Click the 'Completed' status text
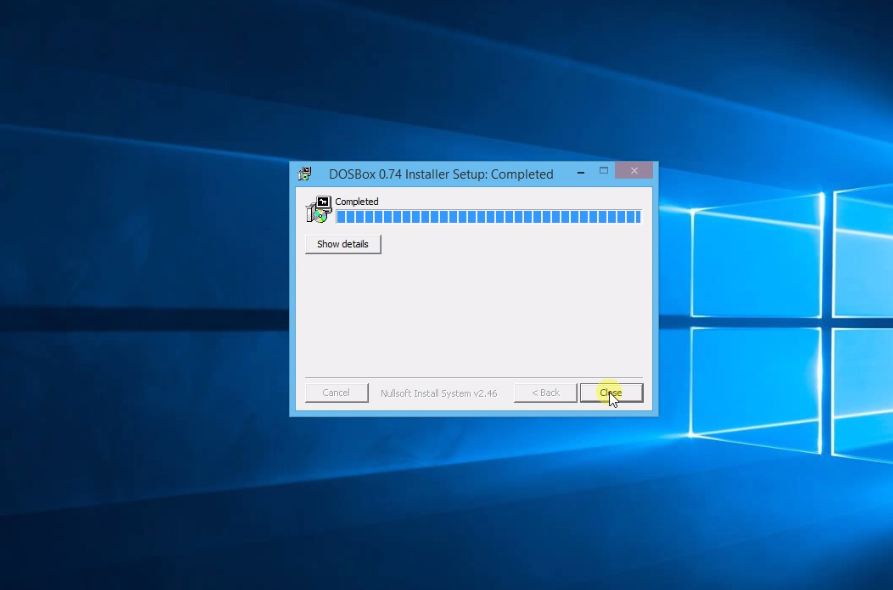Screen dimensions: 893x590 click(357, 202)
